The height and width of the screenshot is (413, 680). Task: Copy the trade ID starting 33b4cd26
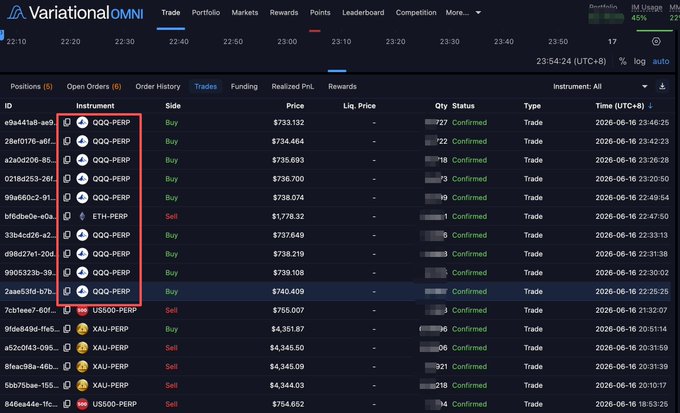(67, 235)
